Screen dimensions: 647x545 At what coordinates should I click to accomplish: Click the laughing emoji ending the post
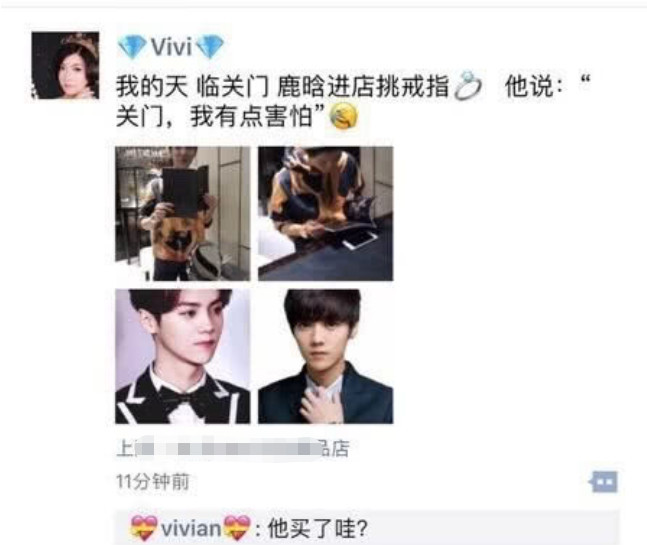(343, 116)
